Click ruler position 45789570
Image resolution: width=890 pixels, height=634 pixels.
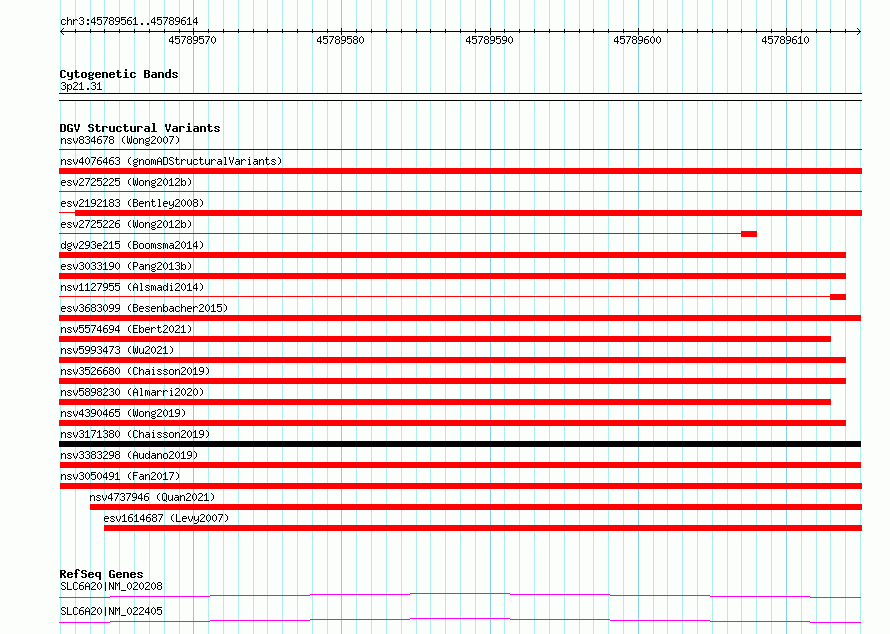pos(192,40)
